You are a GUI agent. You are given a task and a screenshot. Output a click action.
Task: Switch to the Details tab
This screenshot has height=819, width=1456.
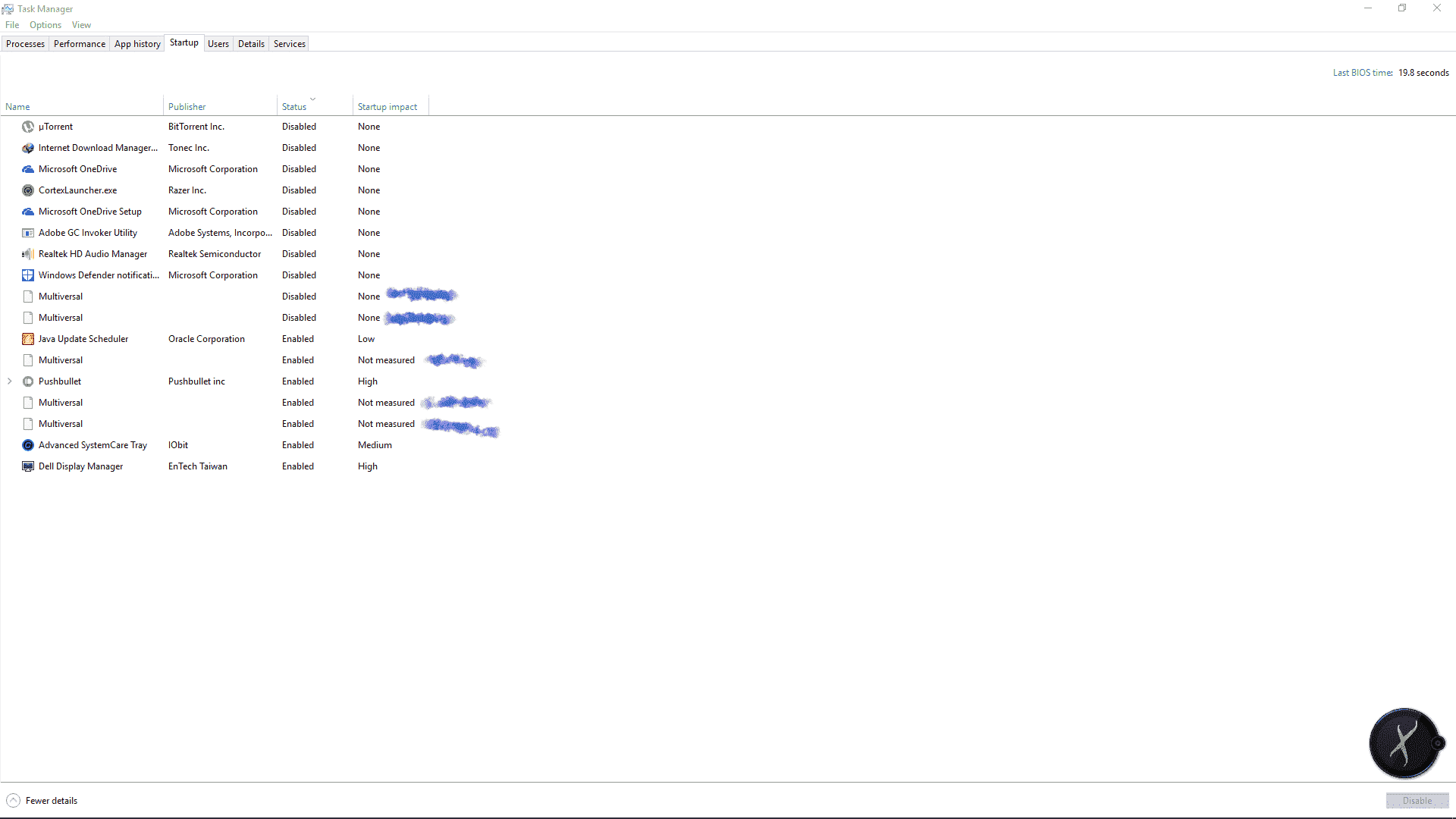[x=251, y=44]
